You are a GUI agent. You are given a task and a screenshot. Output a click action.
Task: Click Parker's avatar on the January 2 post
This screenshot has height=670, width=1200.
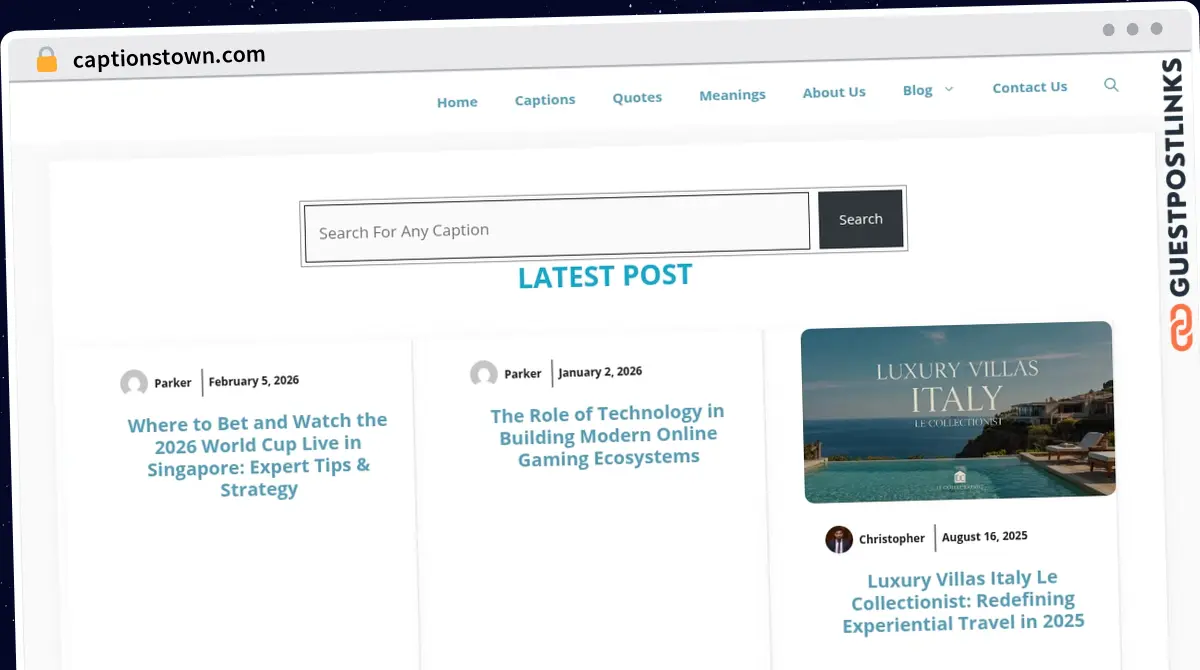tap(484, 374)
